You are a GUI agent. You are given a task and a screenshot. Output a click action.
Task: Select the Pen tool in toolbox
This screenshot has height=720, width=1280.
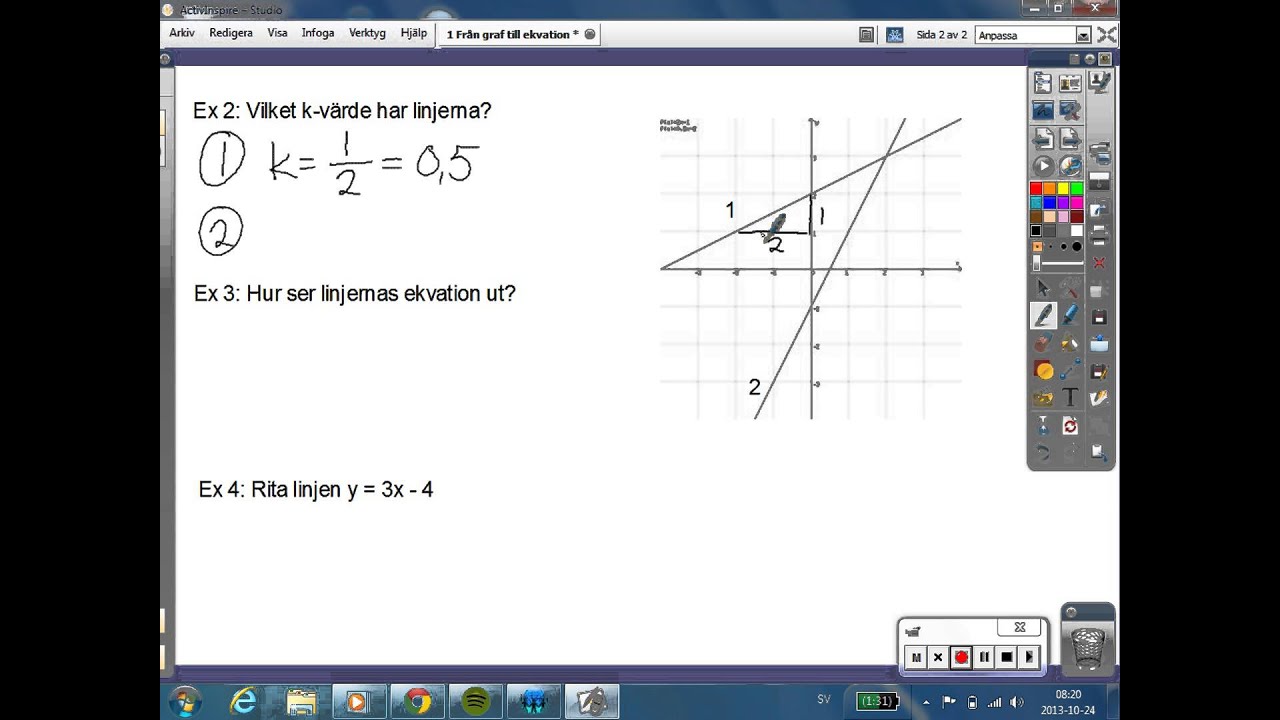pyautogui.click(x=1043, y=315)
